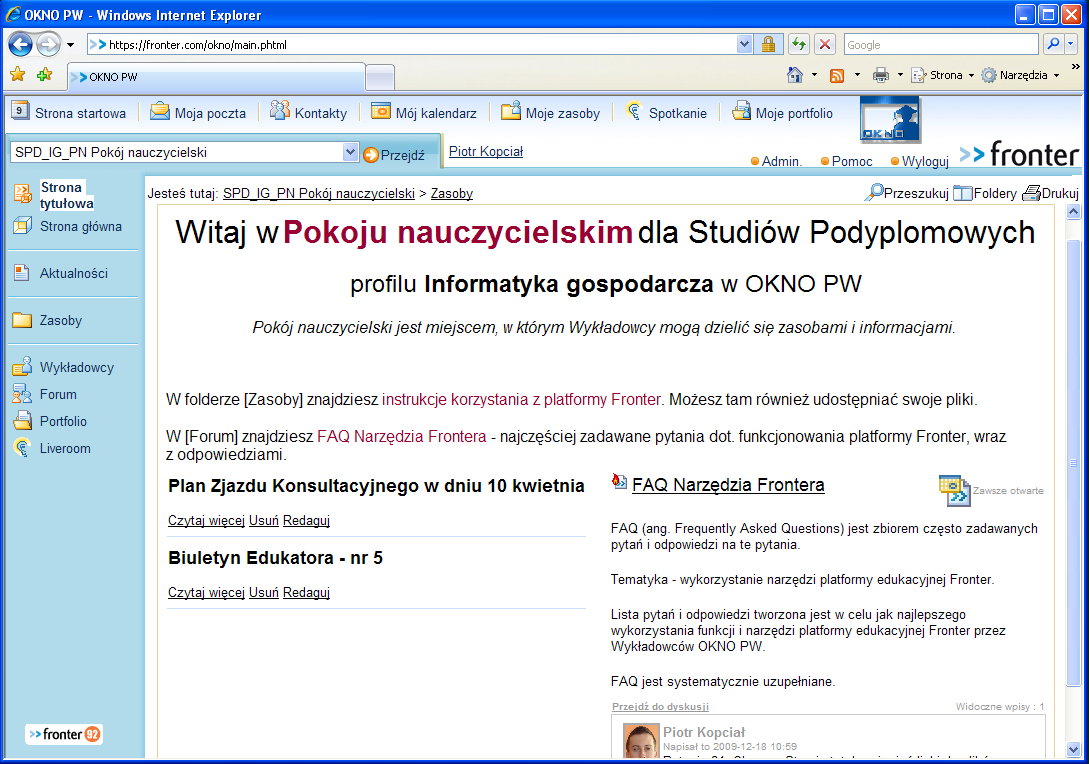
Task: Expand the address bar history dropdown
Action: [x=744, y=44]
